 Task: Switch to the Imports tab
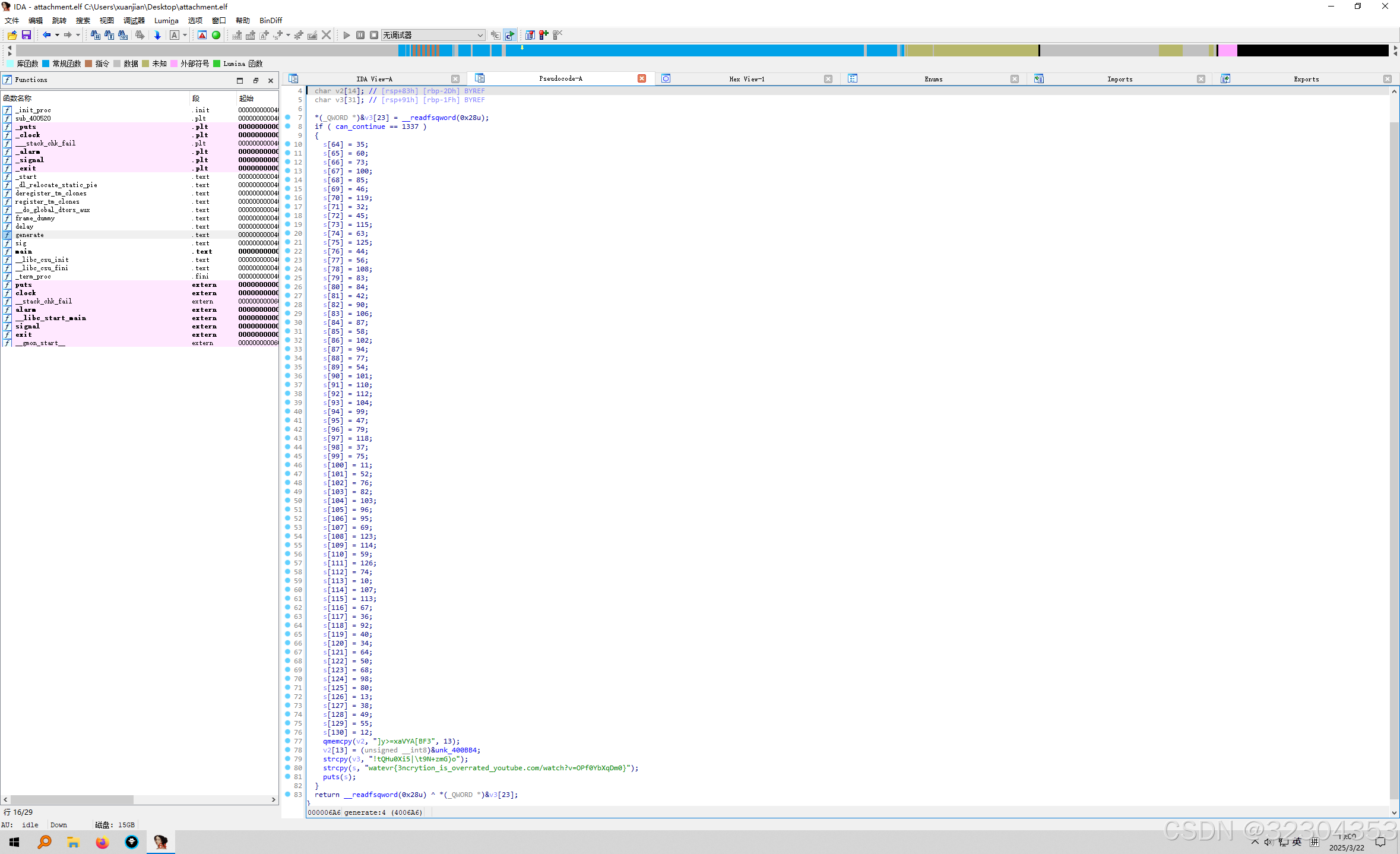(1119, 79)
